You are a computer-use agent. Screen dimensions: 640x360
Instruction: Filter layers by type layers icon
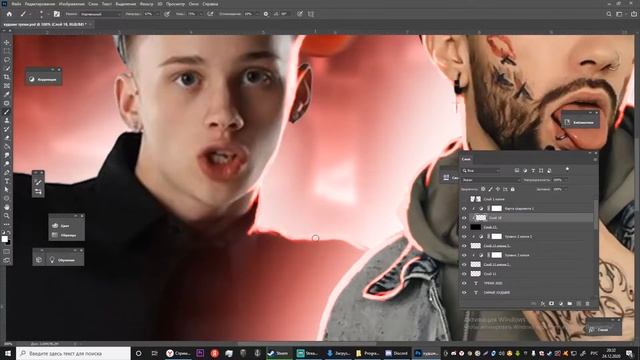click(533, 171)
